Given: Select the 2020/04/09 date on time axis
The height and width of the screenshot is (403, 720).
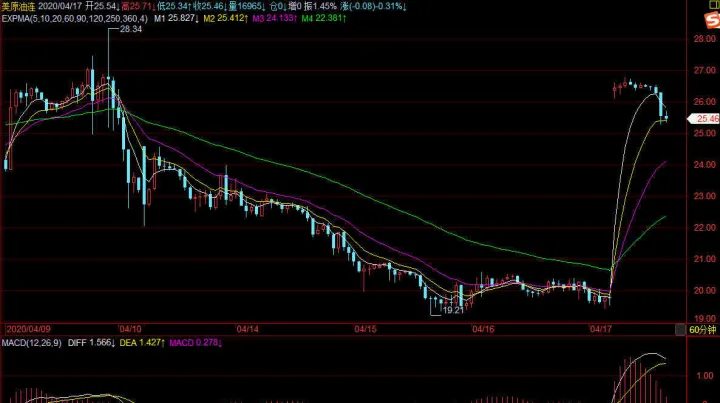Looking at the screenshot, I should (29, 328).
